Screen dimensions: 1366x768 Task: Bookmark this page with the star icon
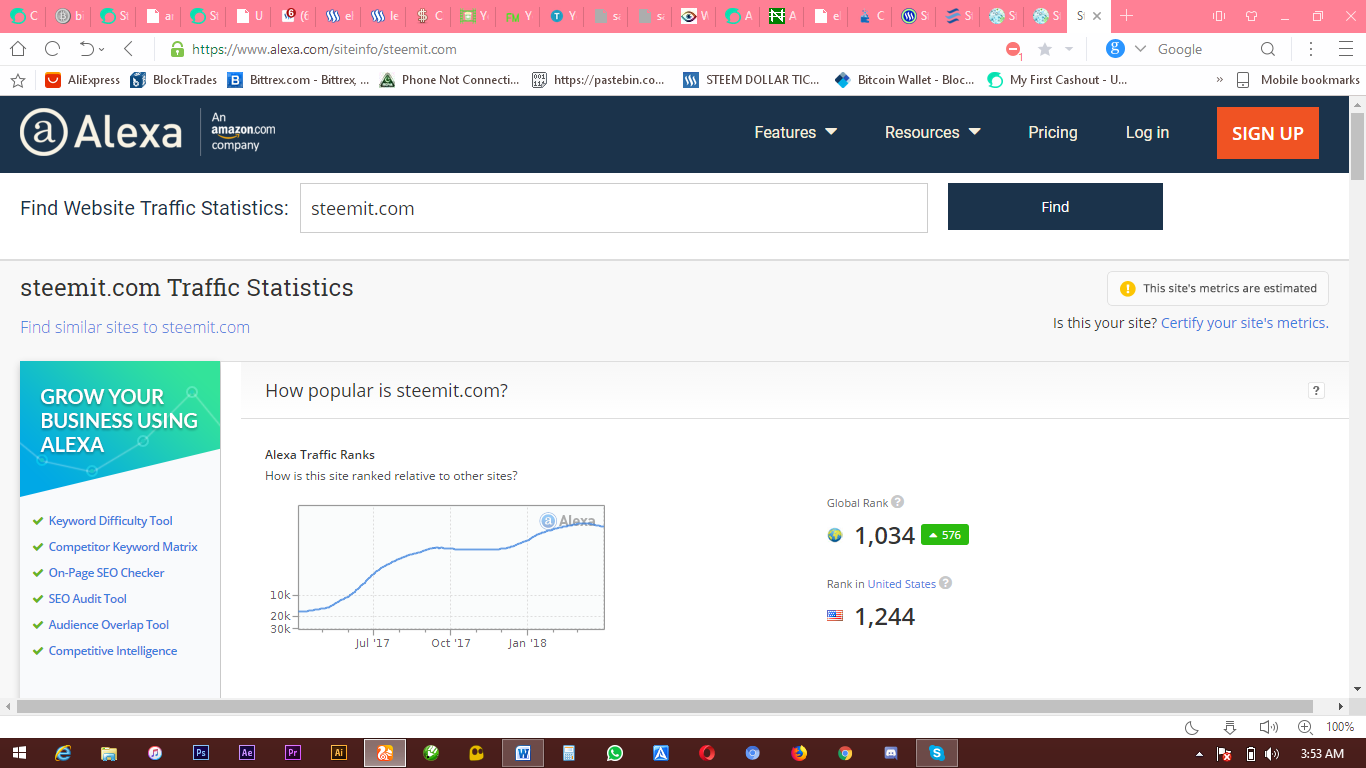1045,49
